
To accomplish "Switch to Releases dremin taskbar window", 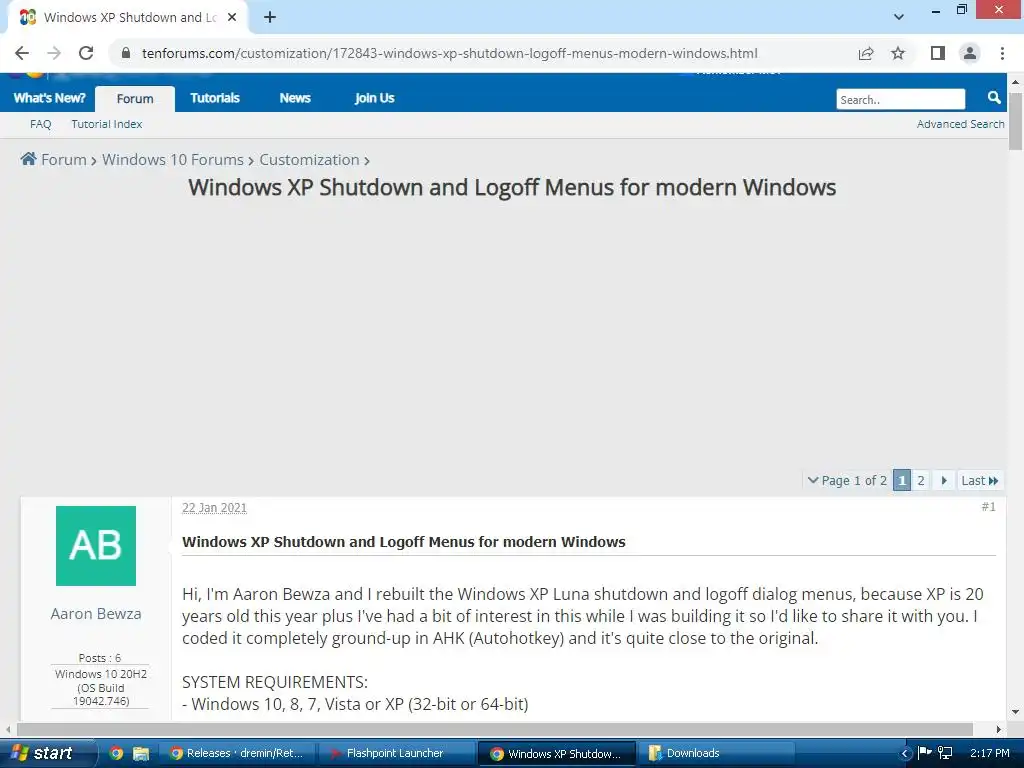I will point(237,753).
